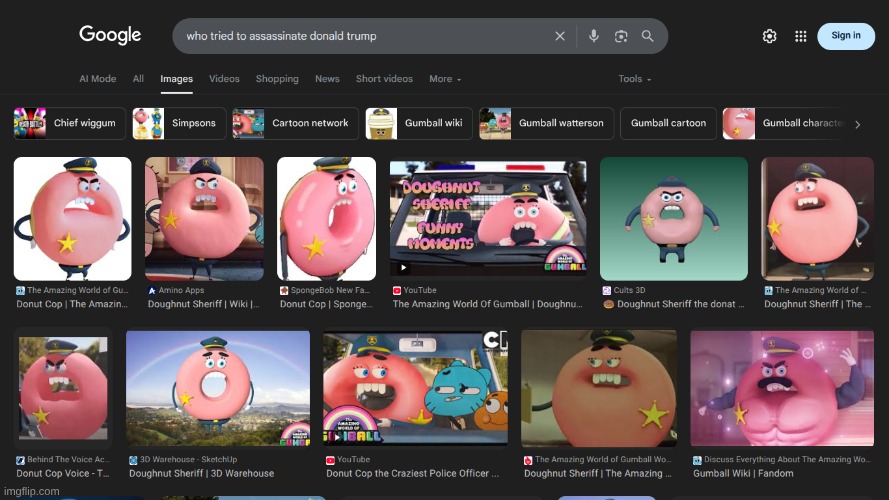The image size is (889, 500).
Task: Start voice search with microphone icon
Action: click(594, 36)
